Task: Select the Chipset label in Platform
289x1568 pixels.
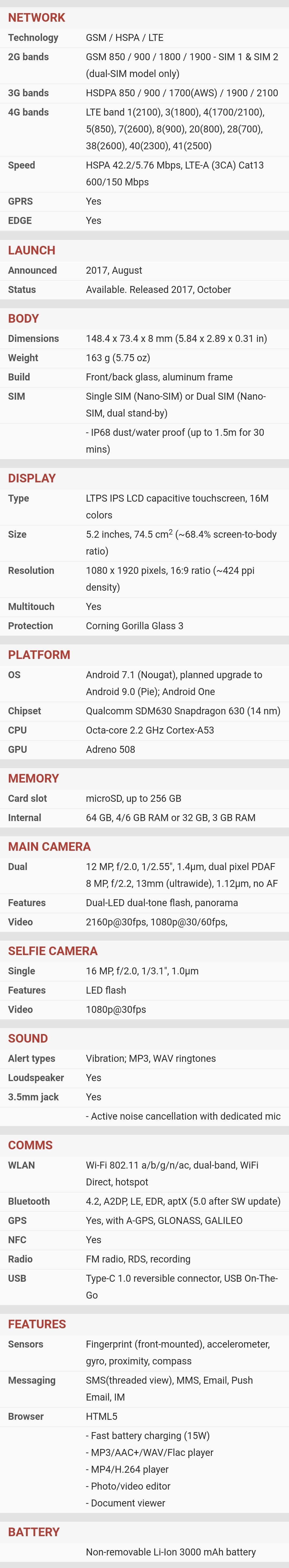Action: (x=24, y=711)
